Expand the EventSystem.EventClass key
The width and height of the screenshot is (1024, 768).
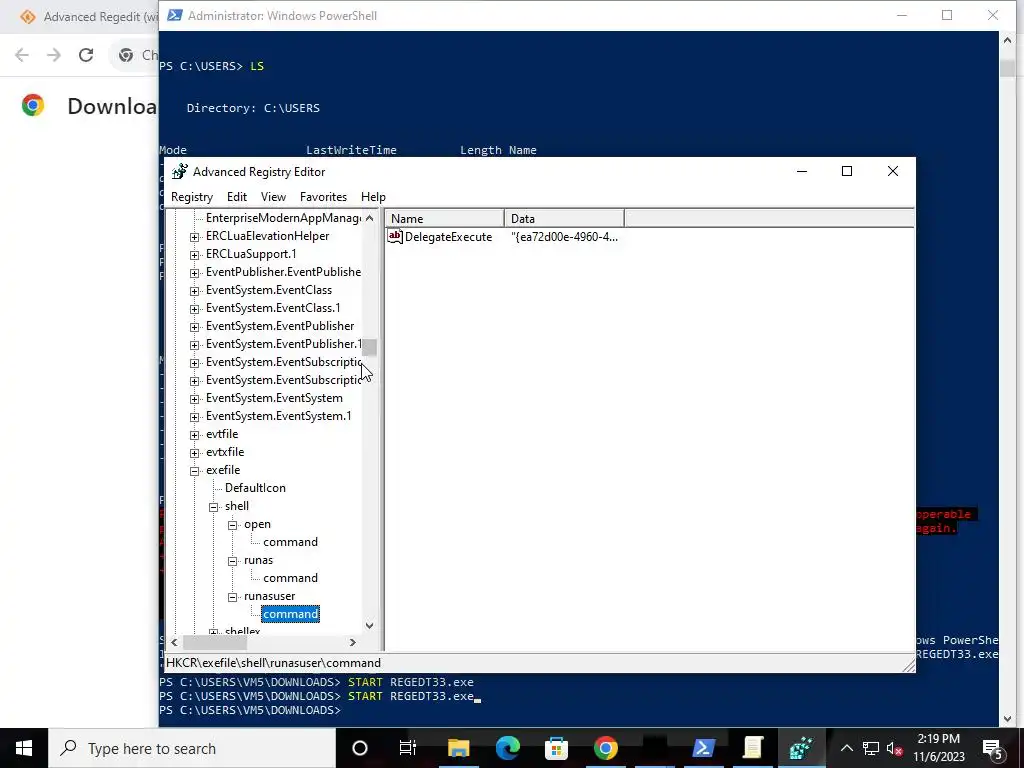(194, 291)
